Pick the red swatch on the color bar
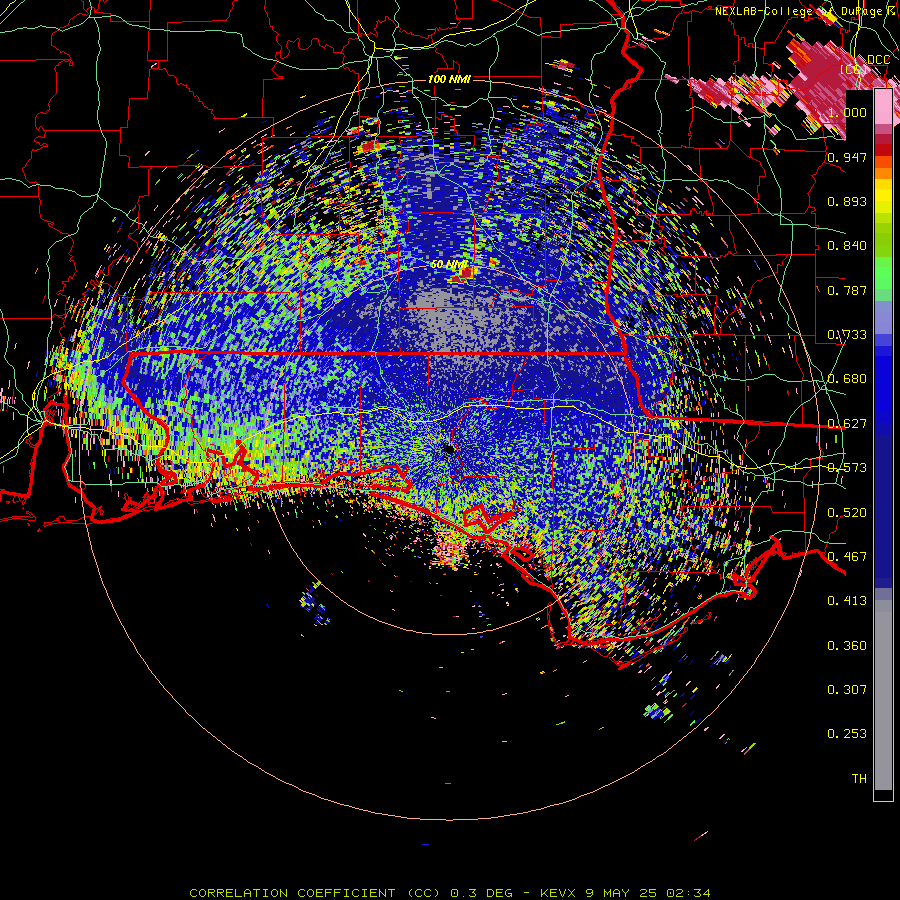Viewport: 900px width, 900px height. [883, 150]
